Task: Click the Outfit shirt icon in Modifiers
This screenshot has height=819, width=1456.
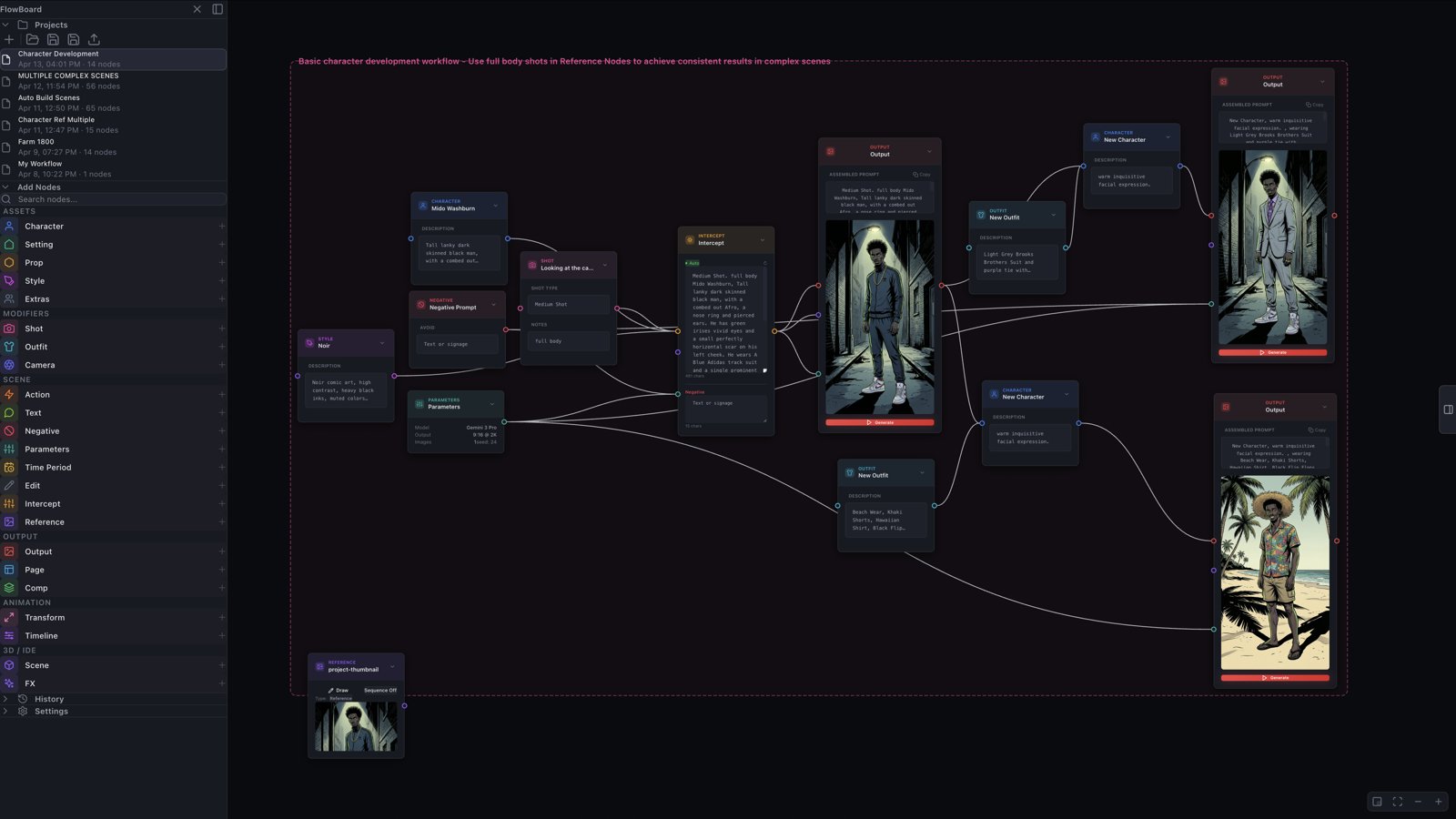Action: pyautogui.click(x=9, y=347)
